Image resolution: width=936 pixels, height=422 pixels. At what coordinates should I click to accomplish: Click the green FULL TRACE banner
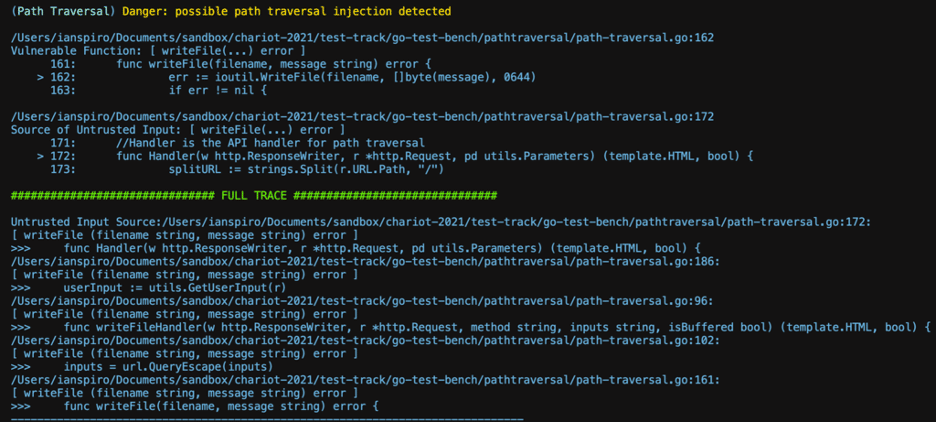[x=254, y=195]
